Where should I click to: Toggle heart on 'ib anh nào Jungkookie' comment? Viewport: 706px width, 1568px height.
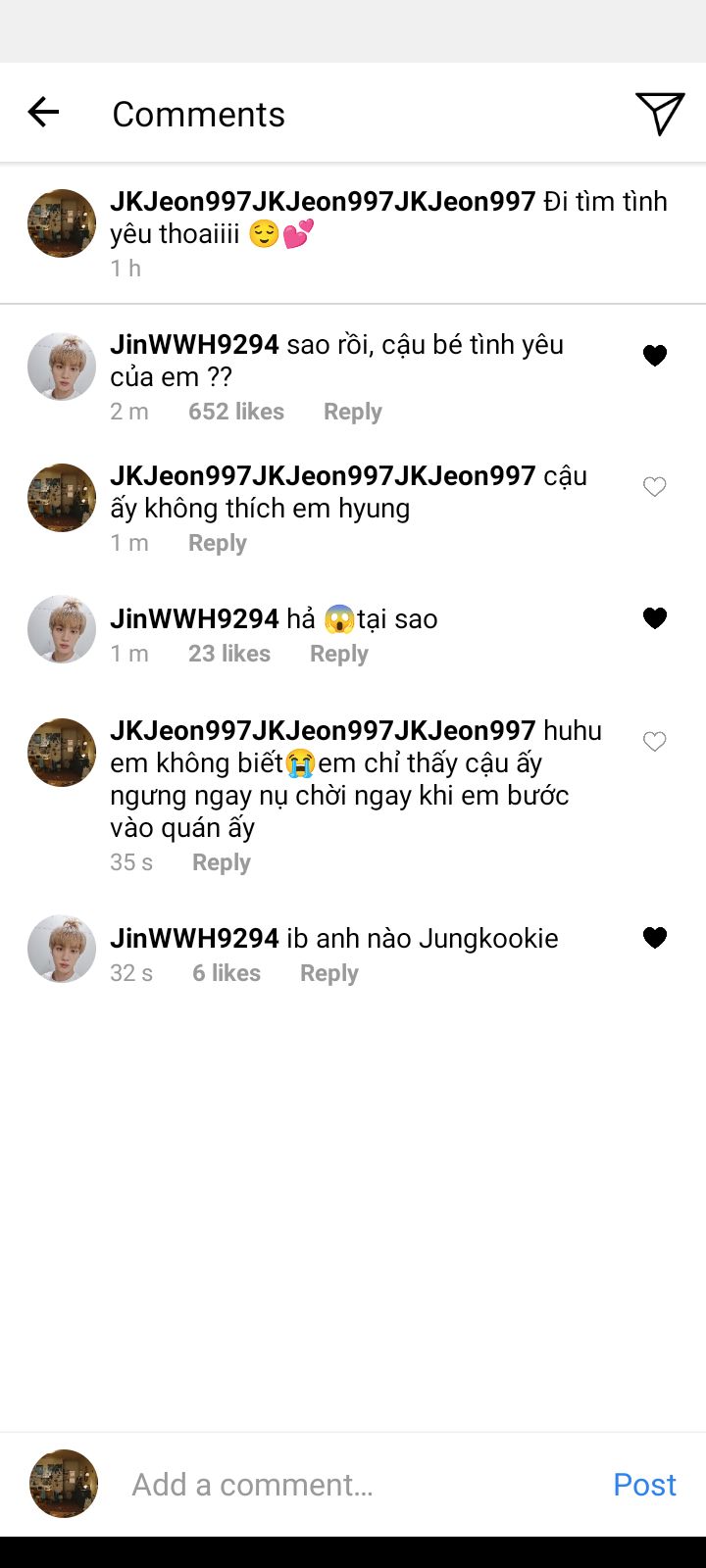(655, 938)
